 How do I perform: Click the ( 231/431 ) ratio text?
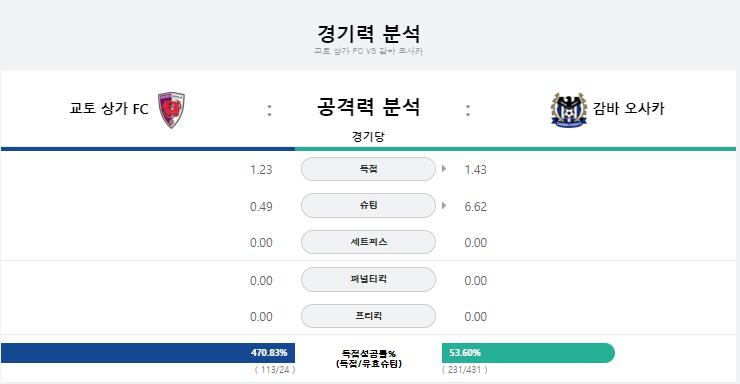(x=465, y=370)
